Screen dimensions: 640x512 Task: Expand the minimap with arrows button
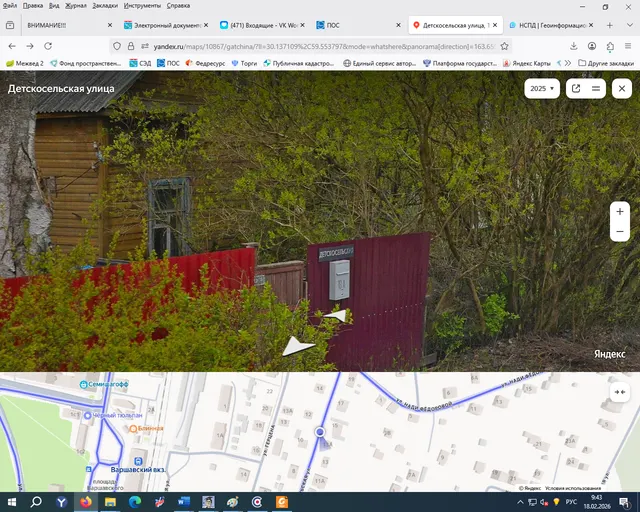(x=620, y=392)
